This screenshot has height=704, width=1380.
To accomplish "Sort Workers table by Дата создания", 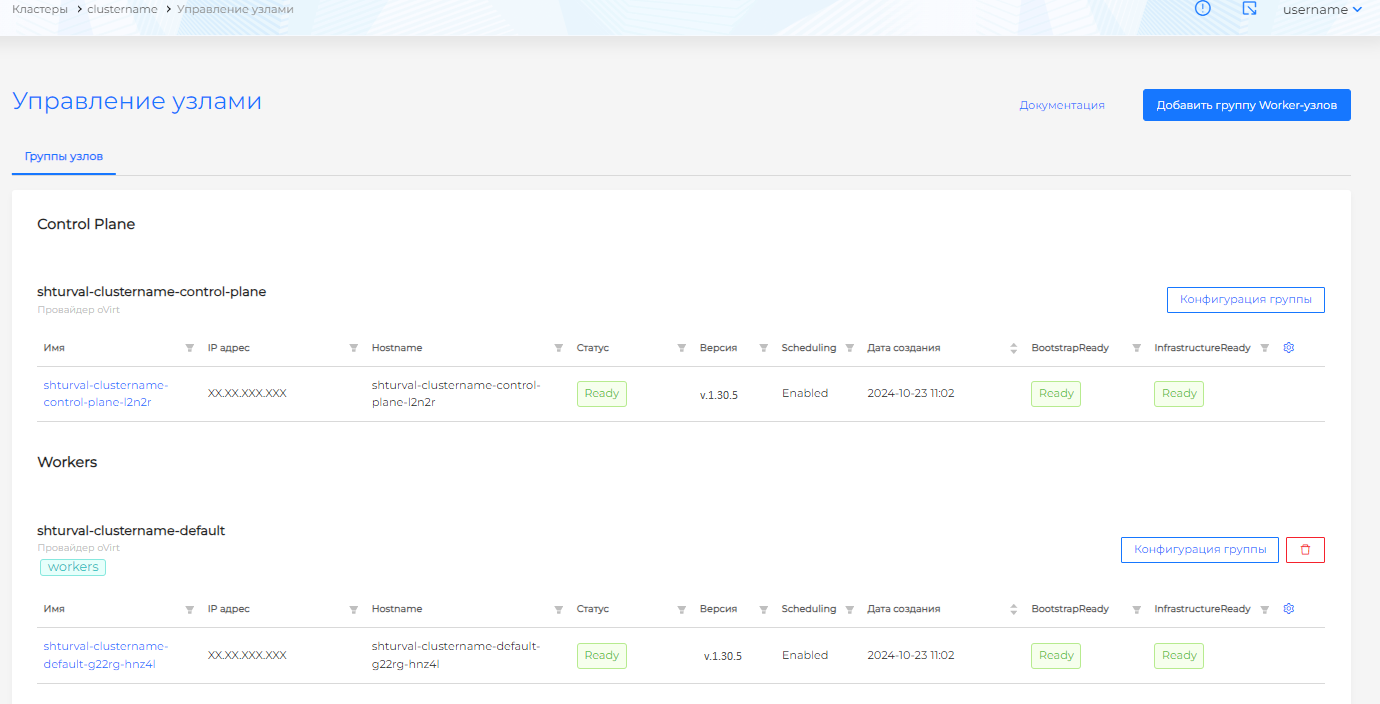I will click(1013, 609).
